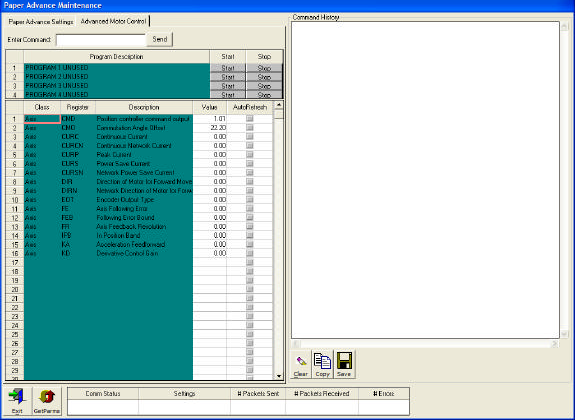Image resolution: width=575 pixels, height=420 pixels.
Task: Click the Value column header
Action: [210, 107]
